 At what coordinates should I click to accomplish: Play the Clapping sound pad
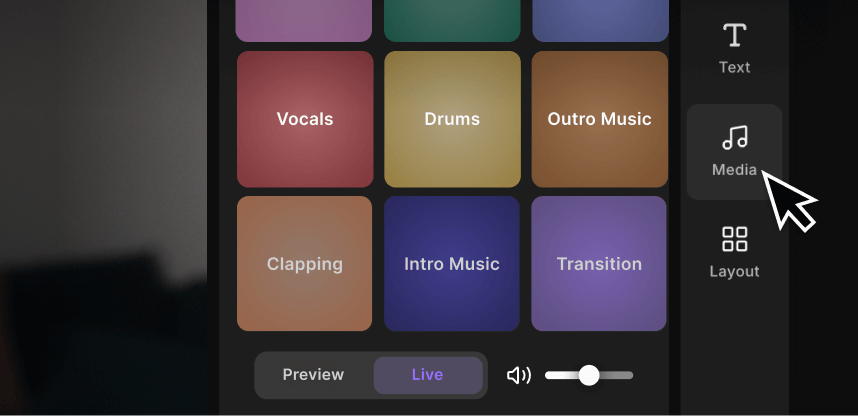(305, 264)
